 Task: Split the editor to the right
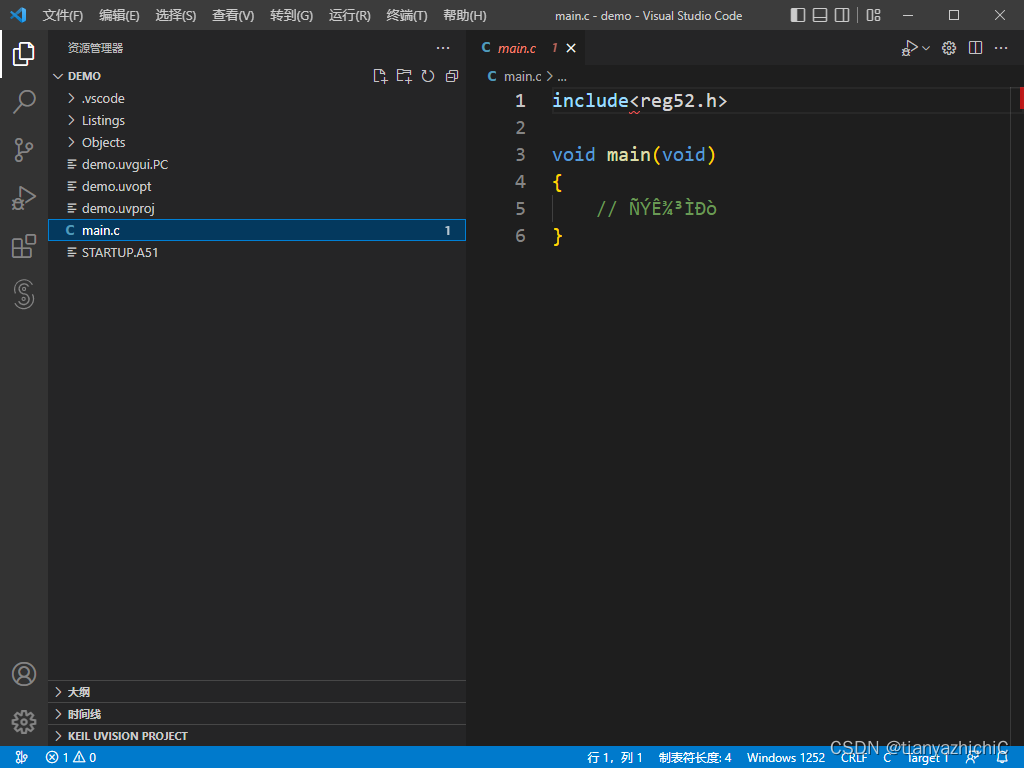coord(976,48)
